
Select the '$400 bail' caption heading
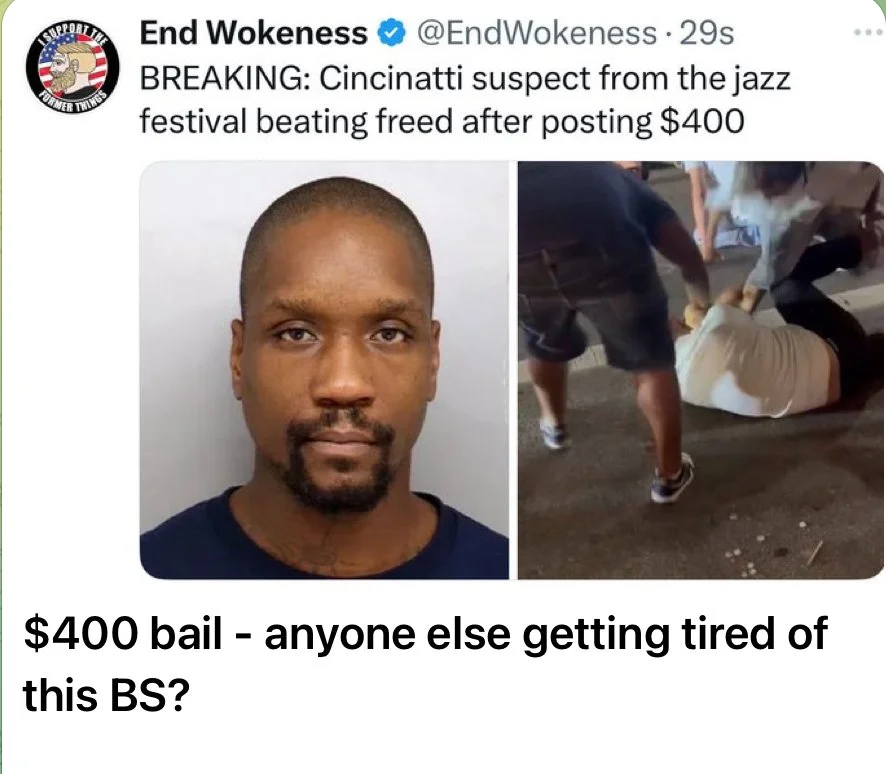(x=123, y=633)
